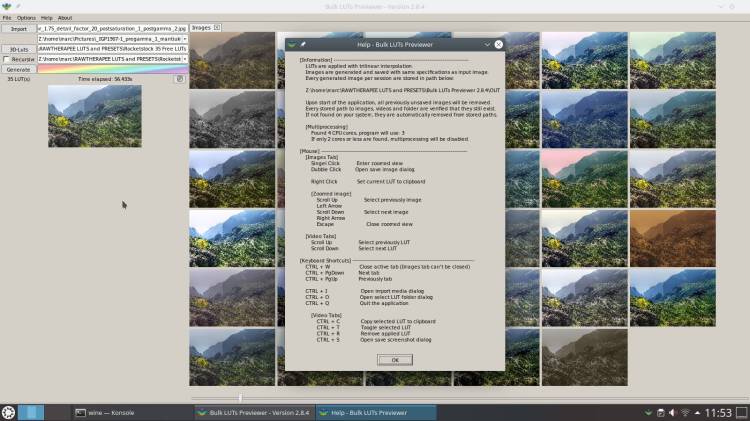Click the 3D-Luts button
750x421 pixels.
coord(19,49)
